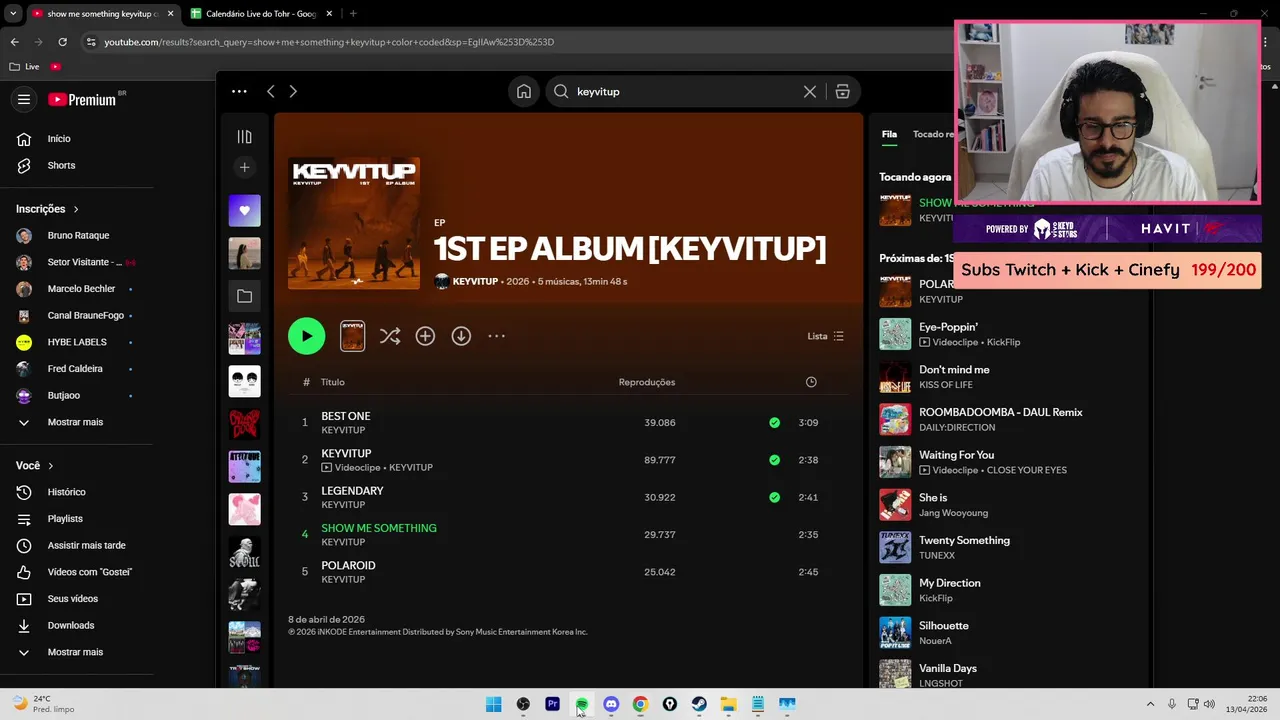The width and height of the screenshot is (1280, 720).
Task: Download the KEYVITUP EP
Action: [461, 336]
